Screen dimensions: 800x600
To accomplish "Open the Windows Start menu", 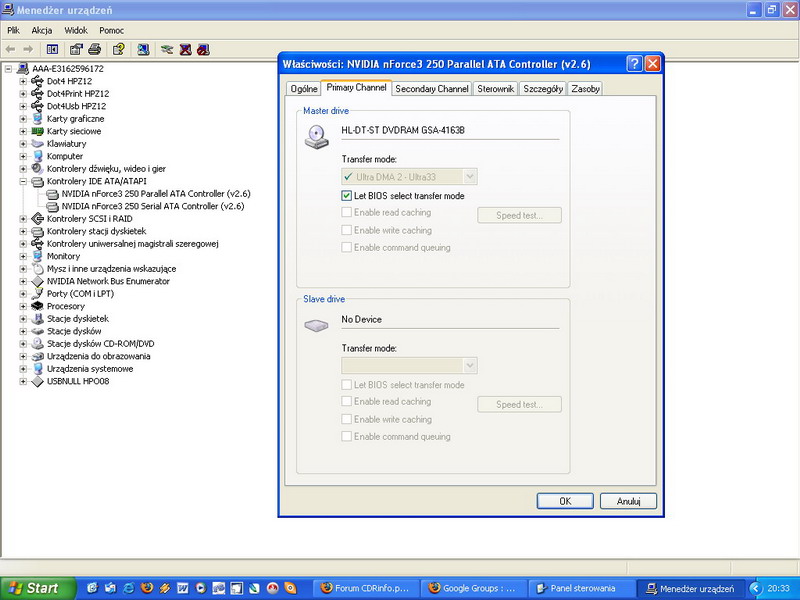I will pos(38,588).
